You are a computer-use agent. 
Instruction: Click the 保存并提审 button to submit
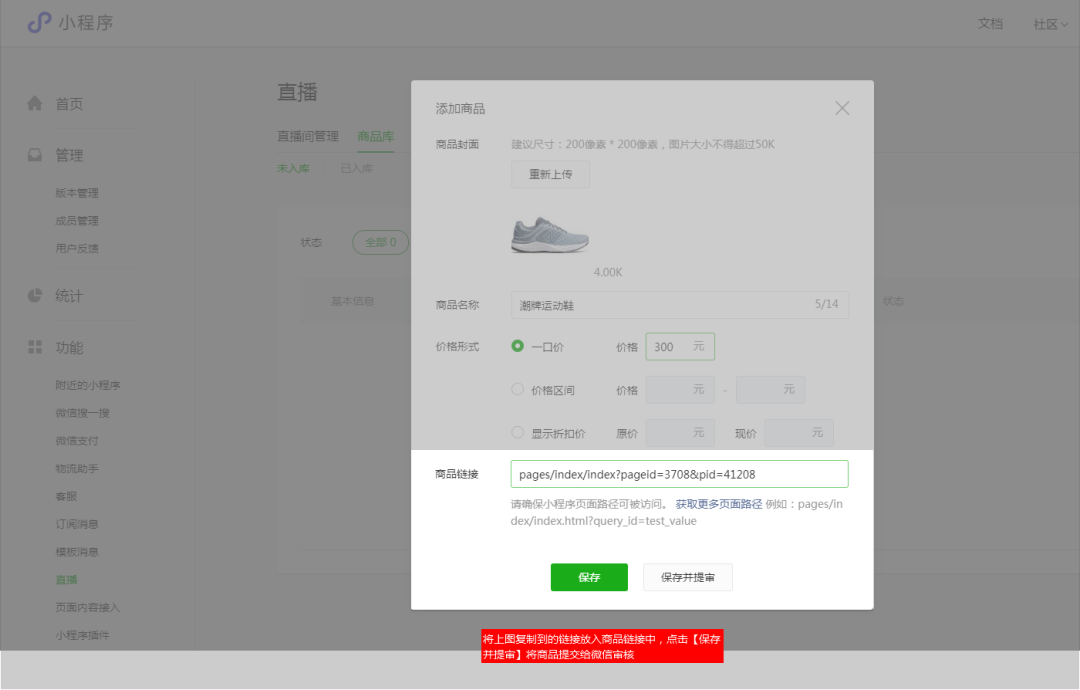pyautogui.click(x=687, y=577)
